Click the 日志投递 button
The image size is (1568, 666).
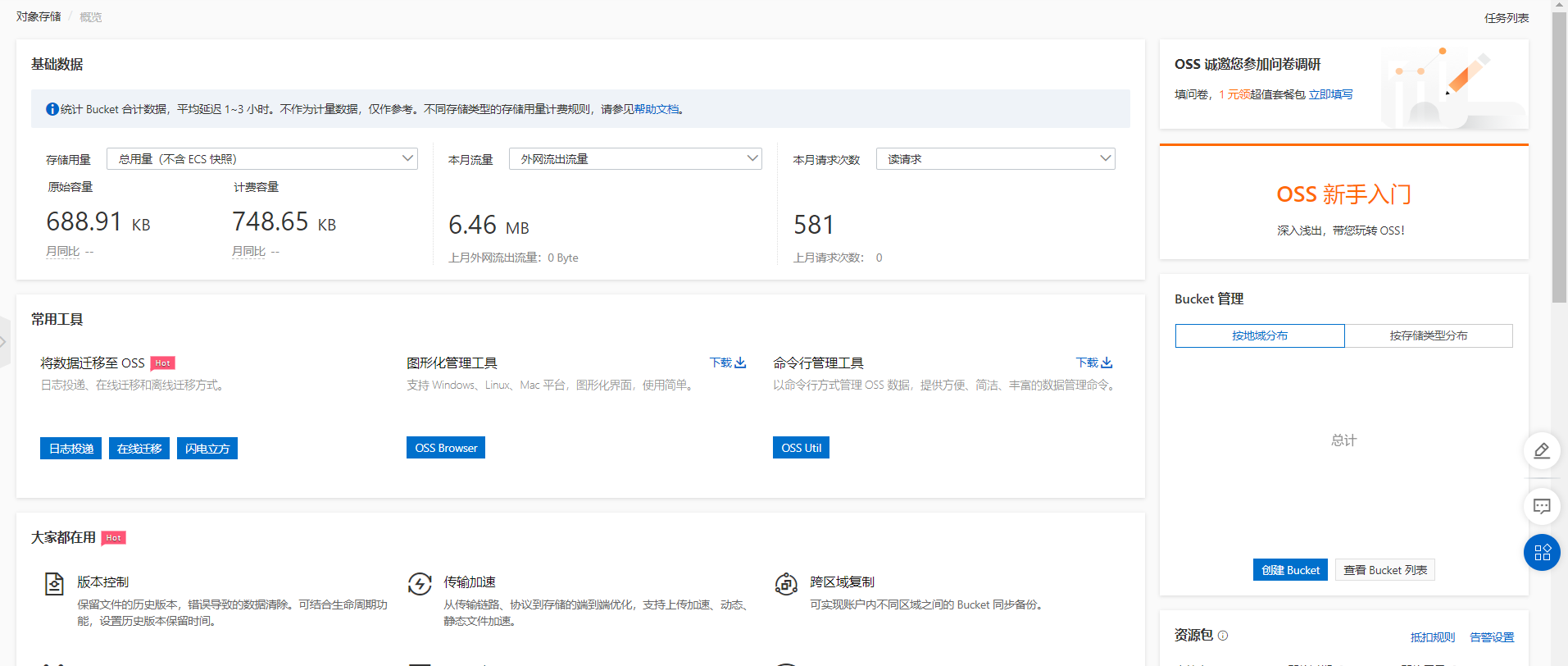tap(71, 449)
